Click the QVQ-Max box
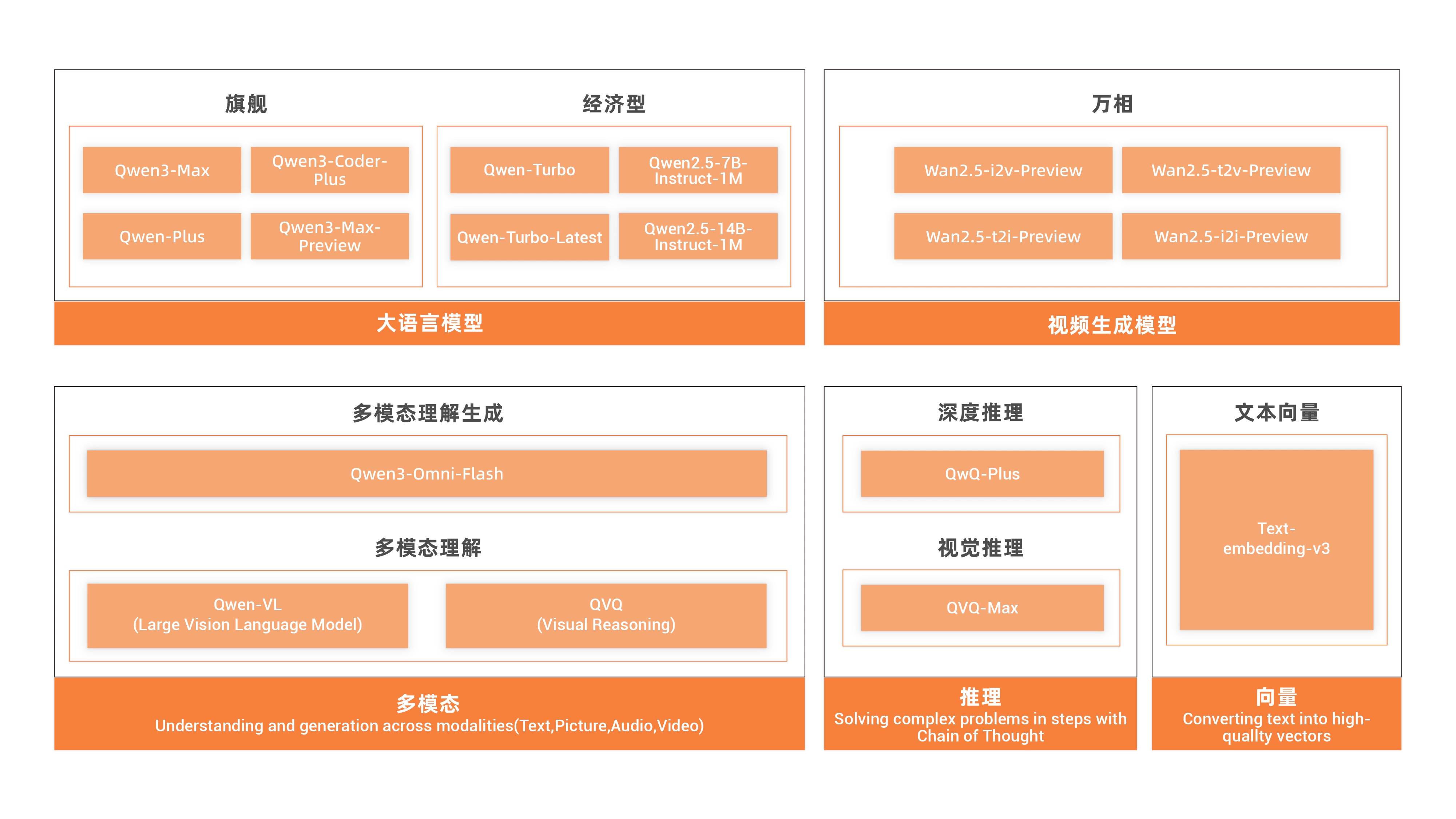Viewport: 1456px width, 819px height. (x=982, y=608)
